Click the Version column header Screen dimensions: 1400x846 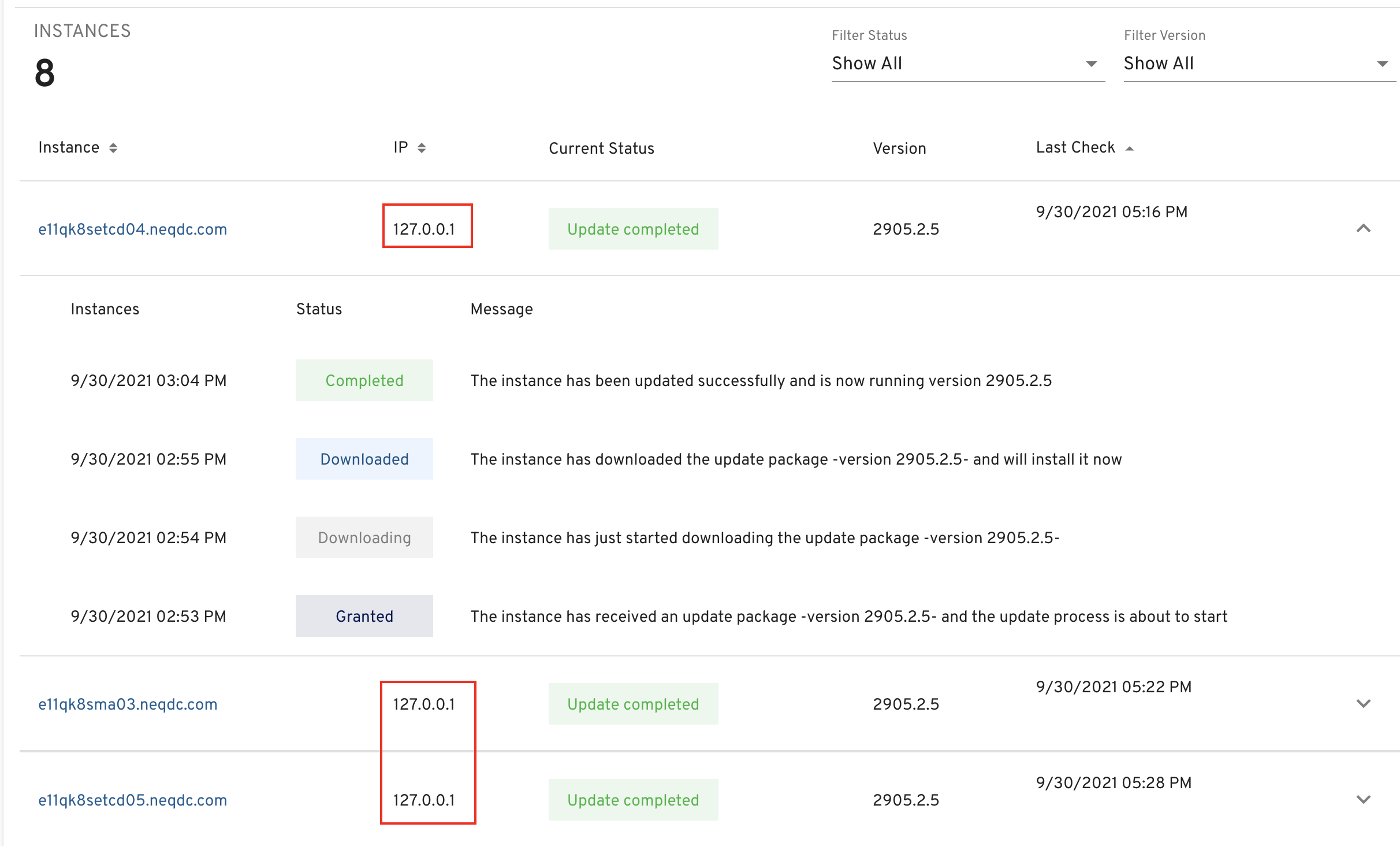tap(899, 149)
